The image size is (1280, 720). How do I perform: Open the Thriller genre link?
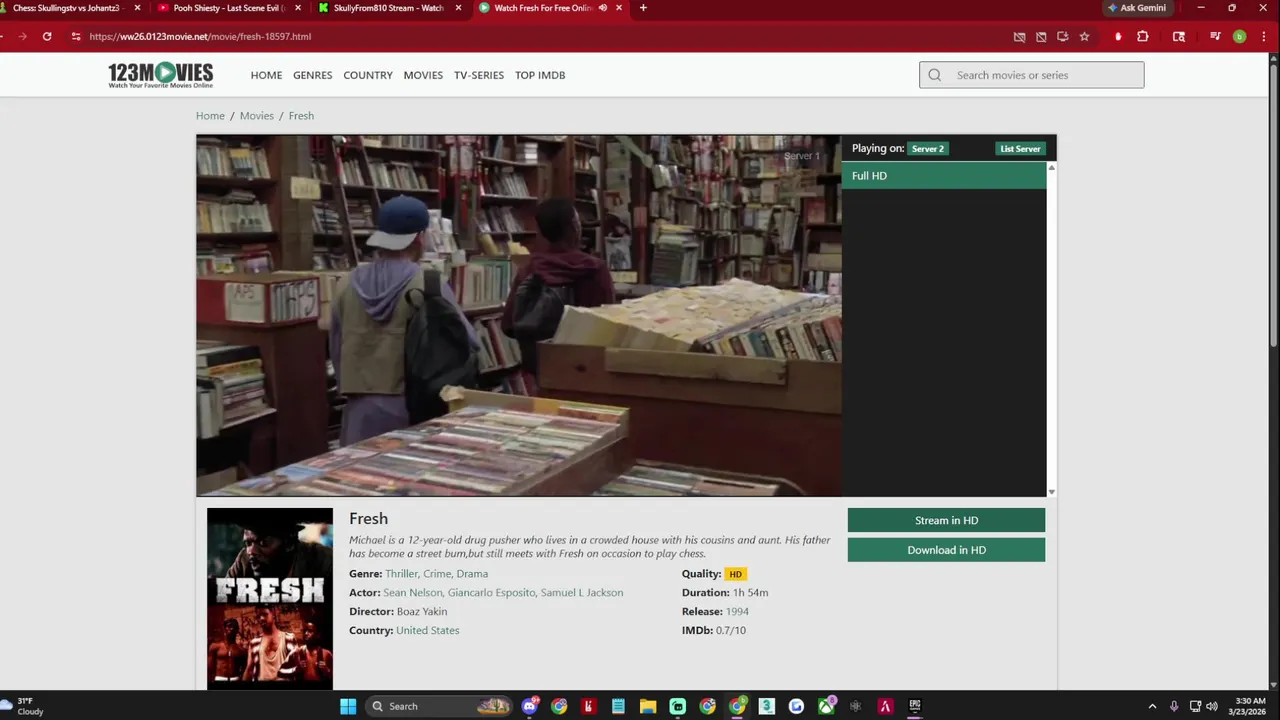pos(401,574)
